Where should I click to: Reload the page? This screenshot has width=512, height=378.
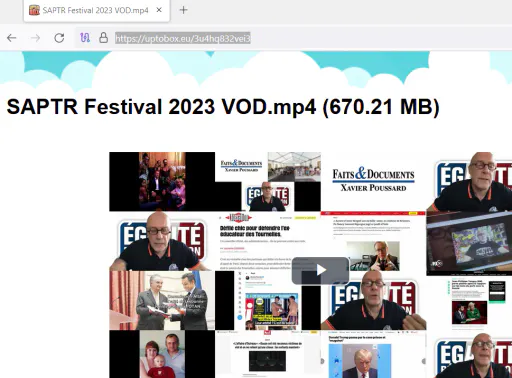59,38
